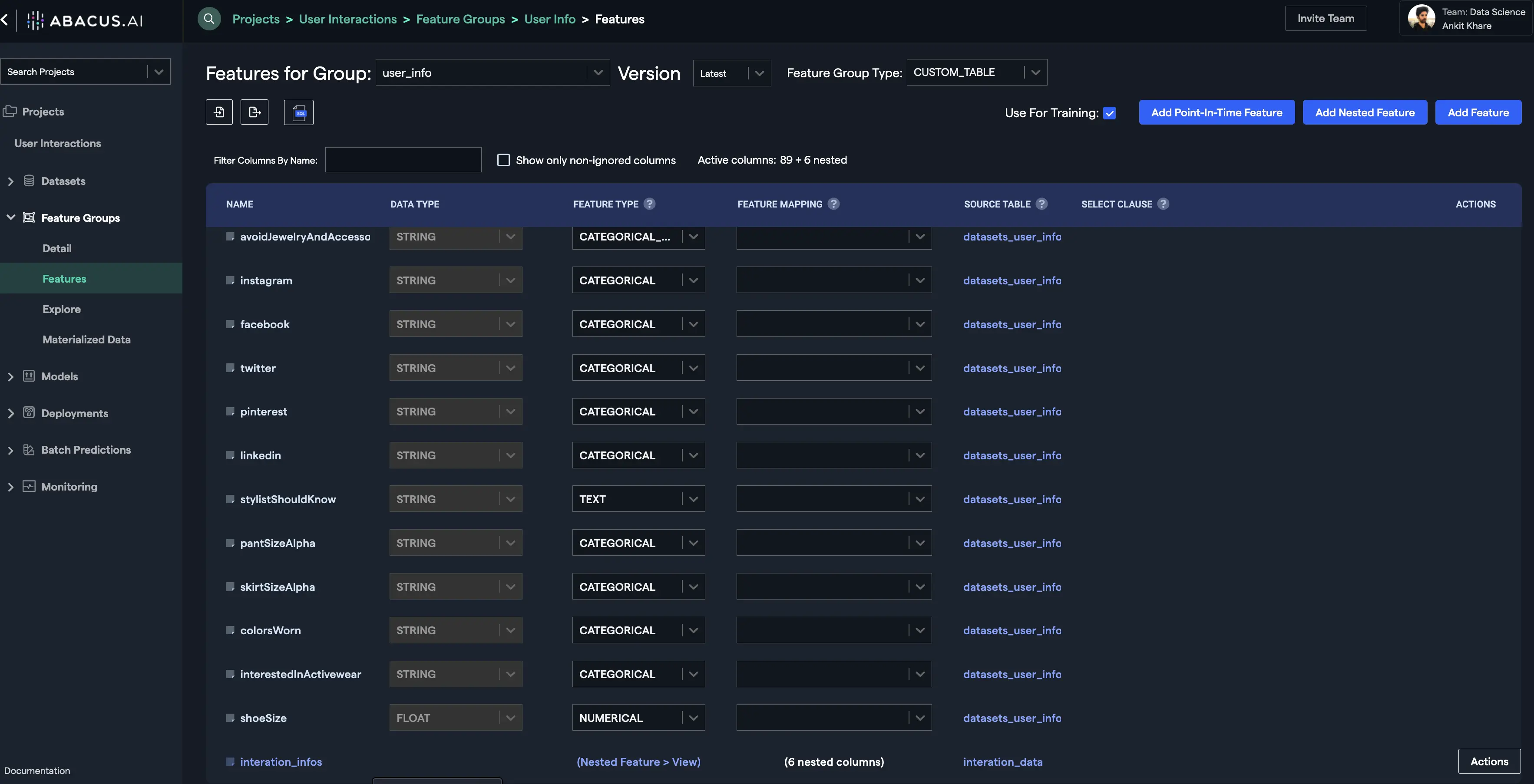
Task: Open Materialized Data in the sidebar
Action: click(86, 339)
